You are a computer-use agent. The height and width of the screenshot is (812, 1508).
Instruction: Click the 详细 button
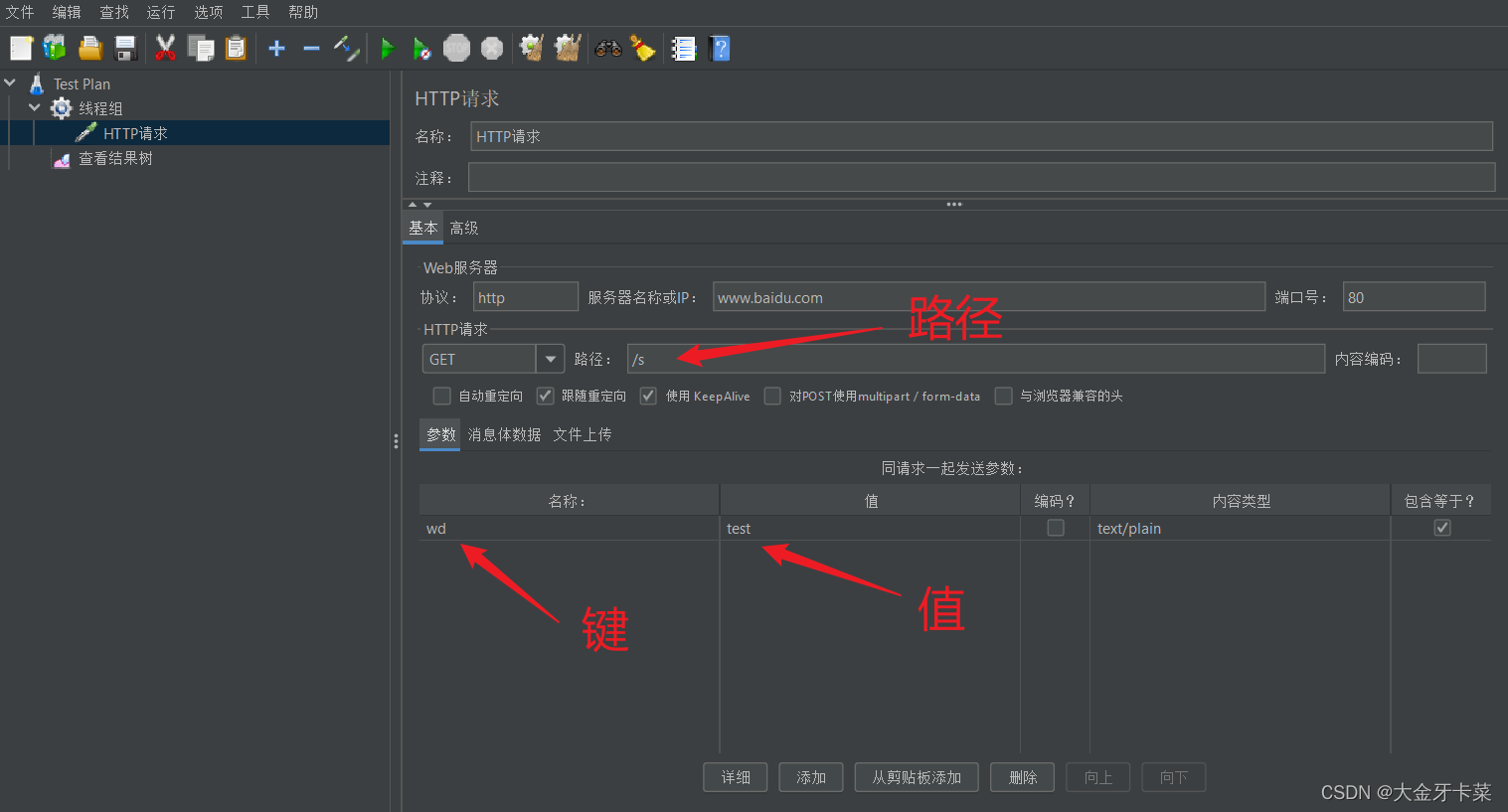click(x=736, y=777)
